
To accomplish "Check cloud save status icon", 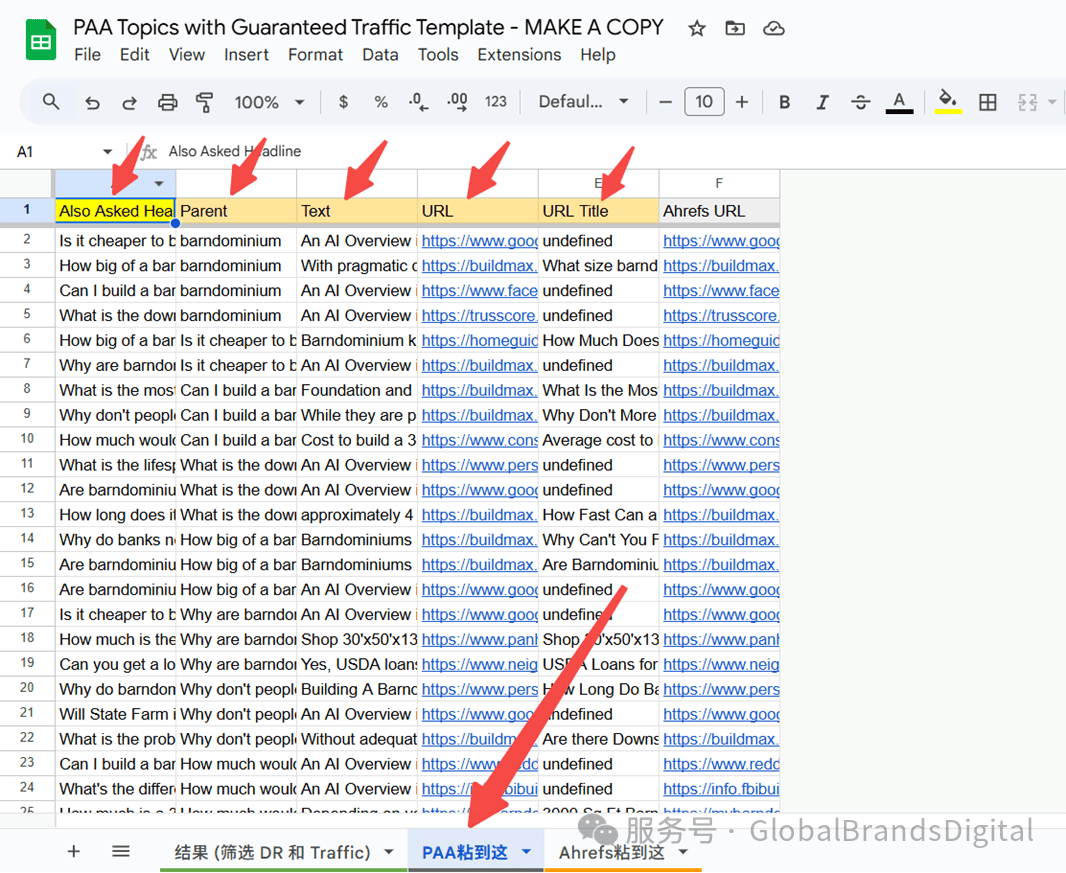I will pos(774,29).
